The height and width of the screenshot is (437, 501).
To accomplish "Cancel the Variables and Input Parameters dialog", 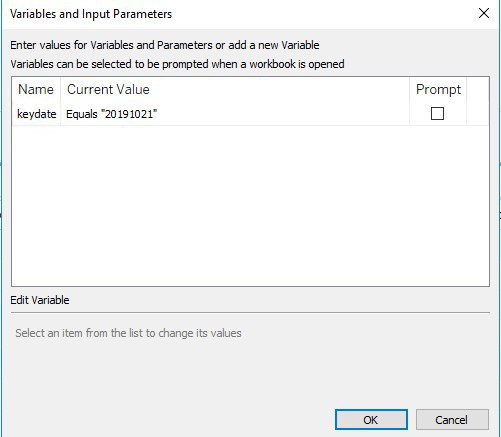I will pos(452,420).
